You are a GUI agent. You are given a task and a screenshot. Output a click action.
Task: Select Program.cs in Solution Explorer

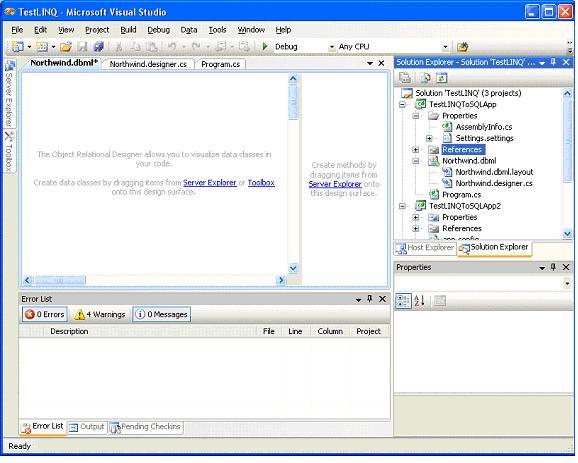point(462,195)
